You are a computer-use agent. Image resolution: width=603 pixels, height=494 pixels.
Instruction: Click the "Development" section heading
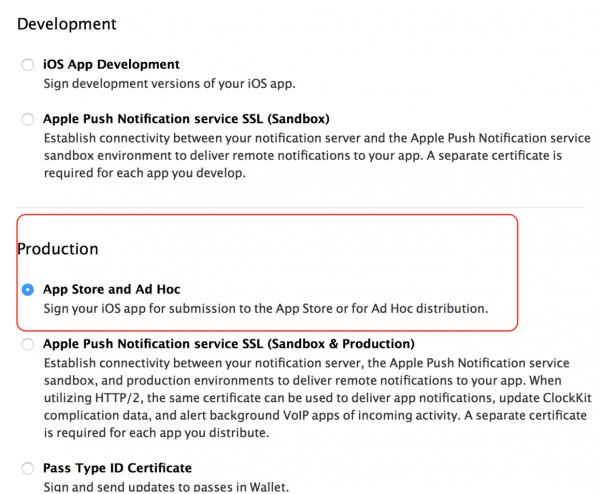click(67, 22)
